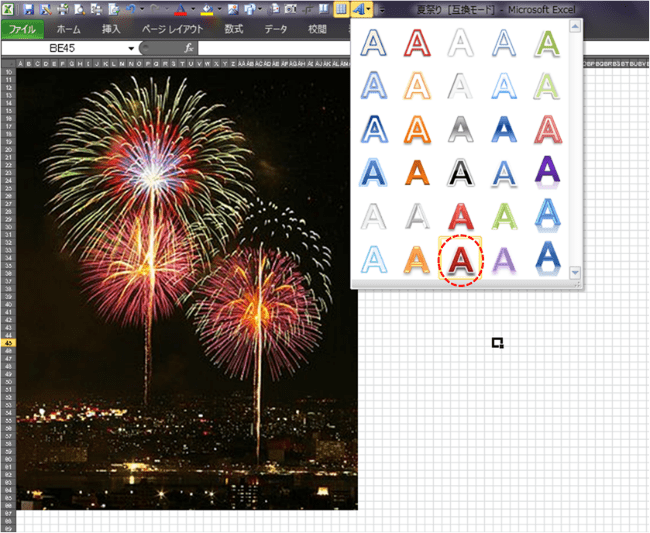The image size is (650, 533).
Task: Toggle gridlines with the highlighted grid icon
Action: [x=341, y=9]
